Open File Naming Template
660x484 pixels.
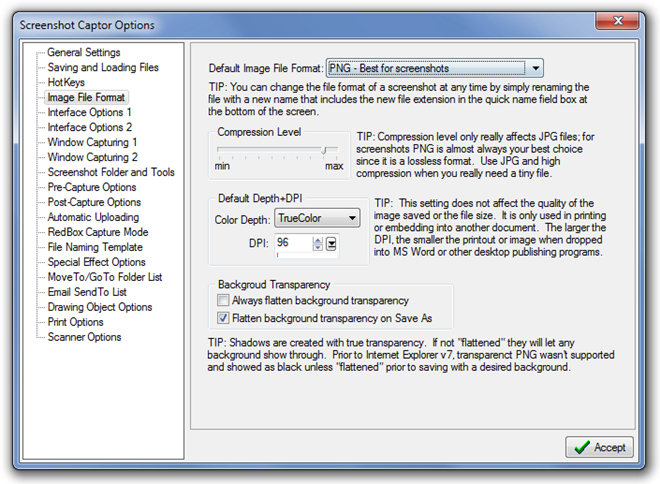(95, 247)
